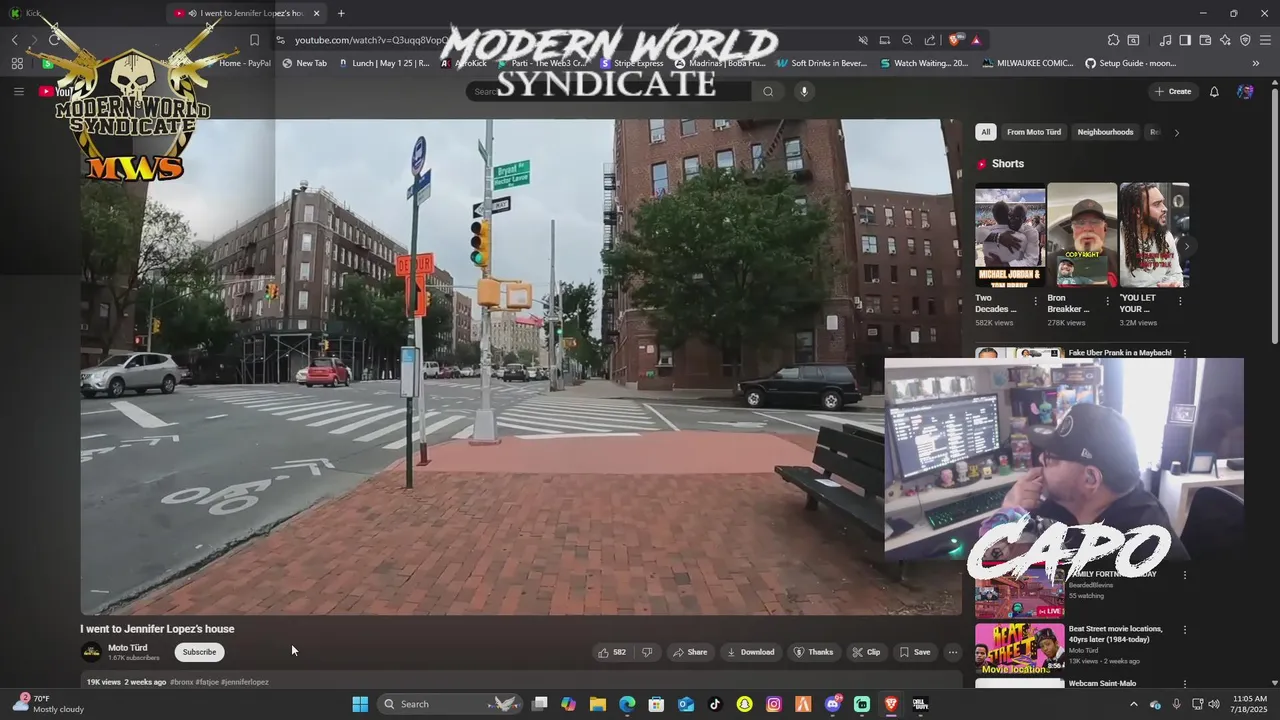
Task: Open clock showing 11:05 AM
Action: 1250,704
